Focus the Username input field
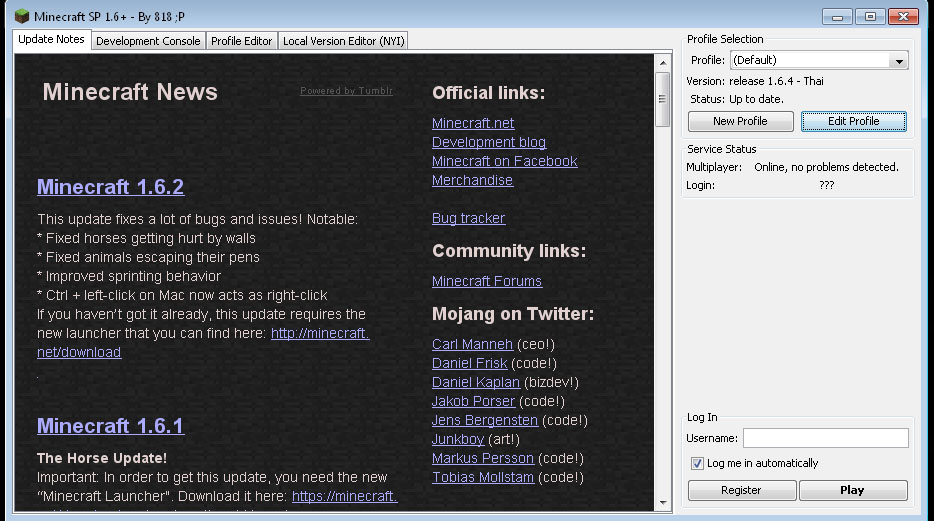934x521 pixels. pyautogui.click(x=826, y=438)
